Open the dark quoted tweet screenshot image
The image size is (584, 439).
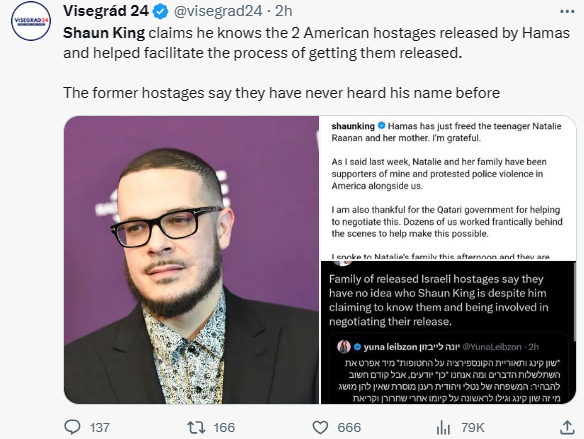coord(448,332)
